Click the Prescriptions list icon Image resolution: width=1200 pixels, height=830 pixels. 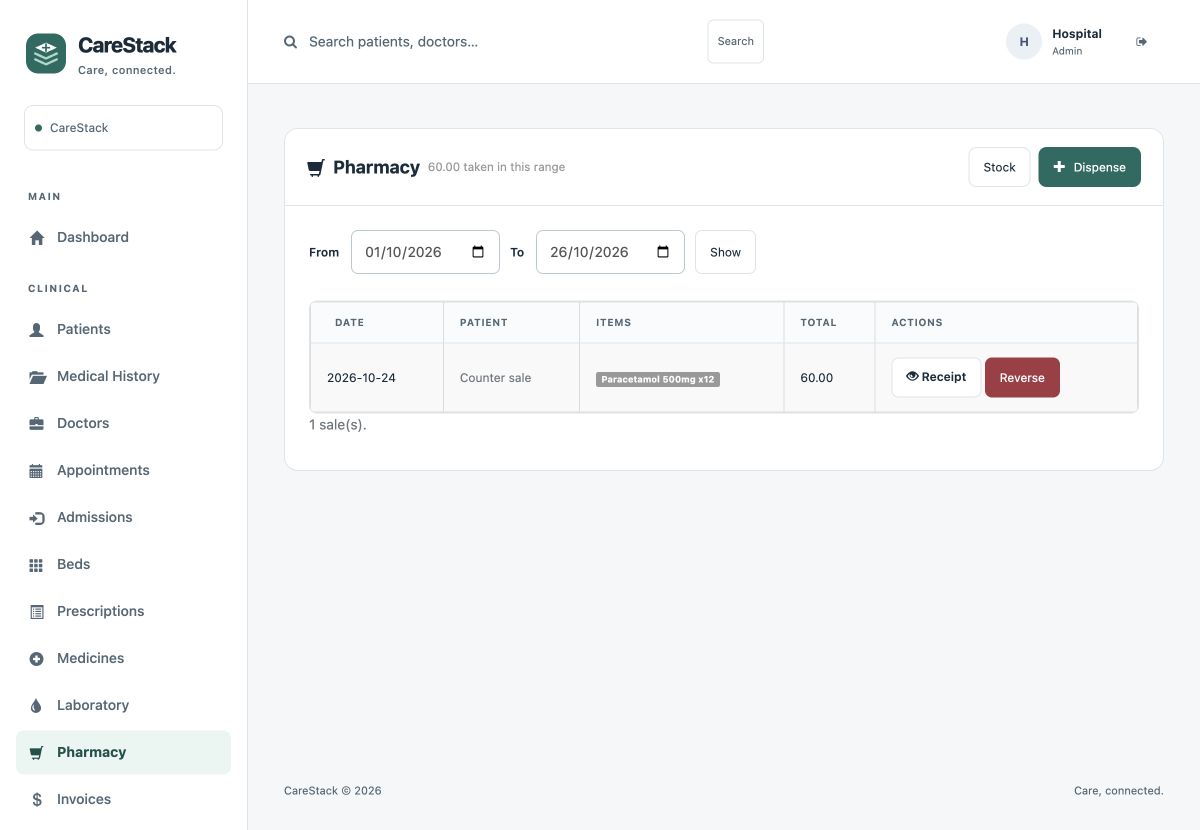(x=37, y=612)
